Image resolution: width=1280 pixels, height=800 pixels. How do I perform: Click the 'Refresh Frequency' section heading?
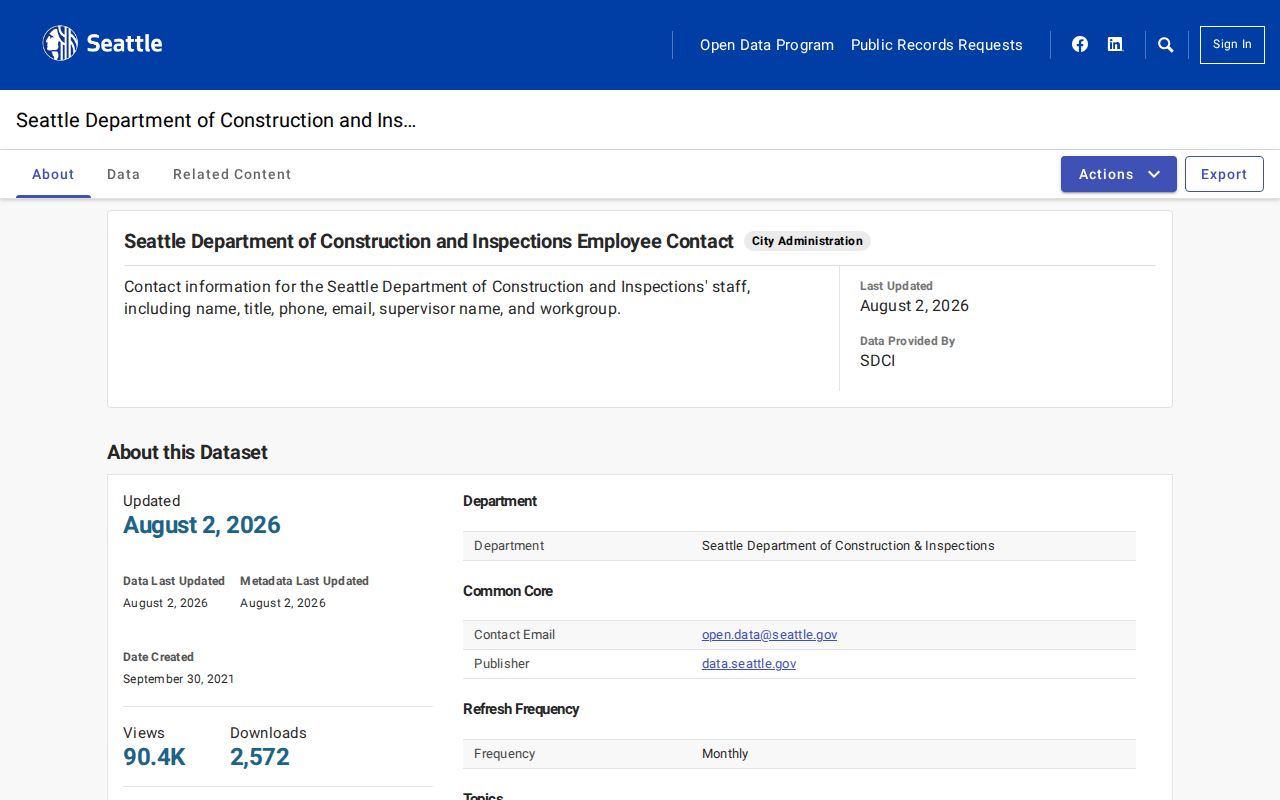pos(521,709)
